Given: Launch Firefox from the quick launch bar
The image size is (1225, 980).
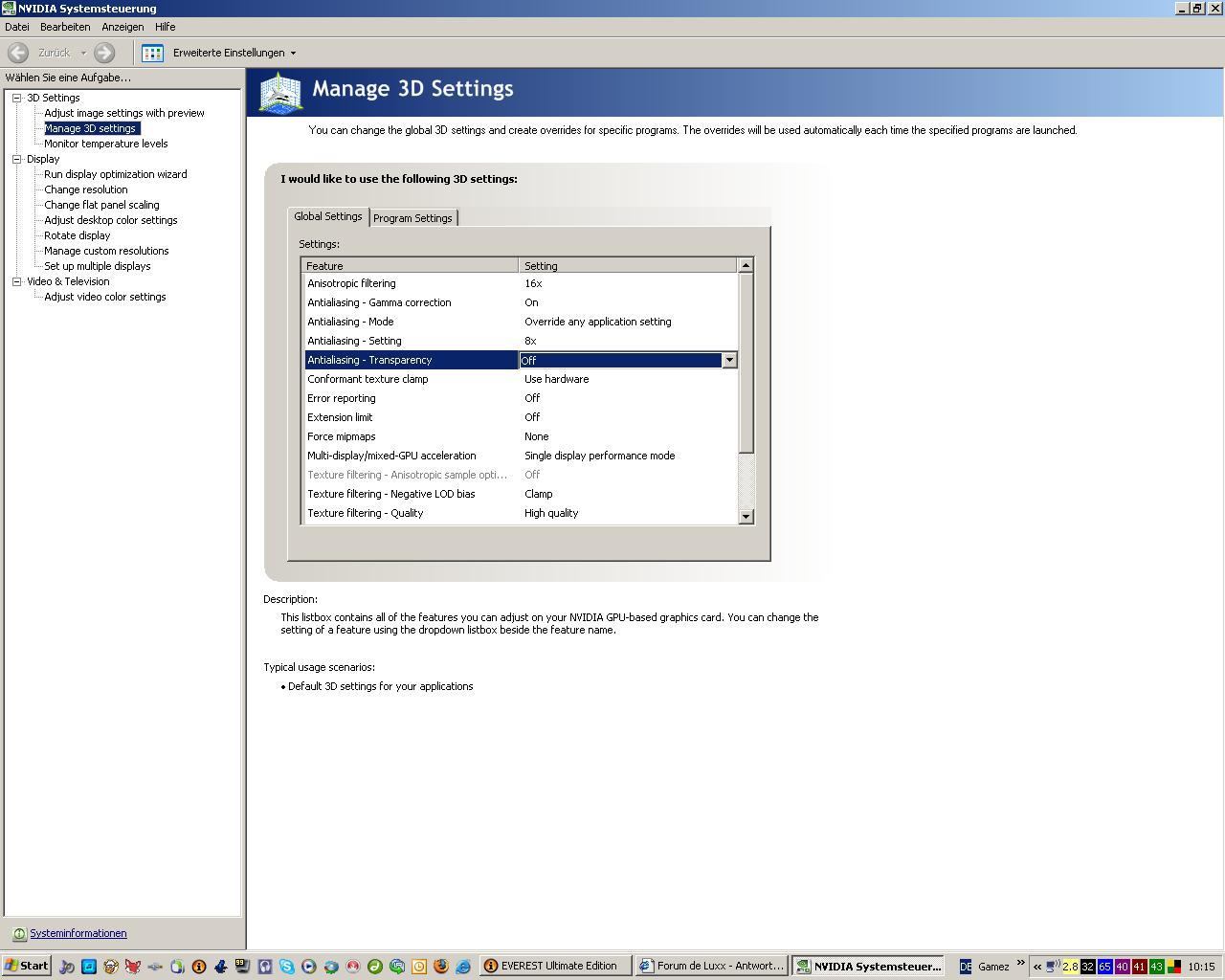Looking at the screenshot, I should pos(441,967).
